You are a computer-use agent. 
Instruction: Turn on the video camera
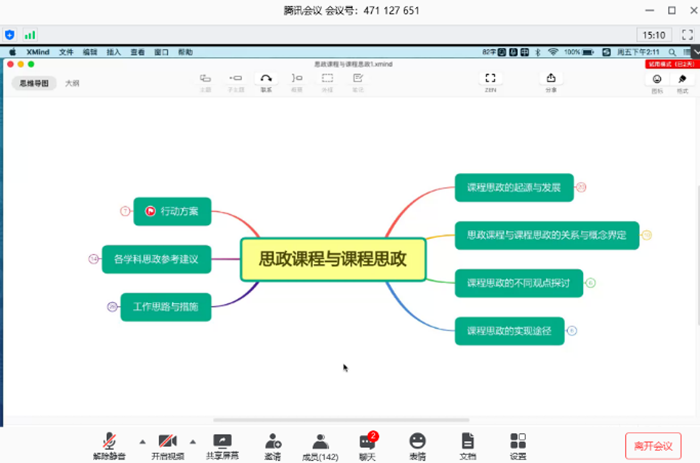click(x=167, y=444)
